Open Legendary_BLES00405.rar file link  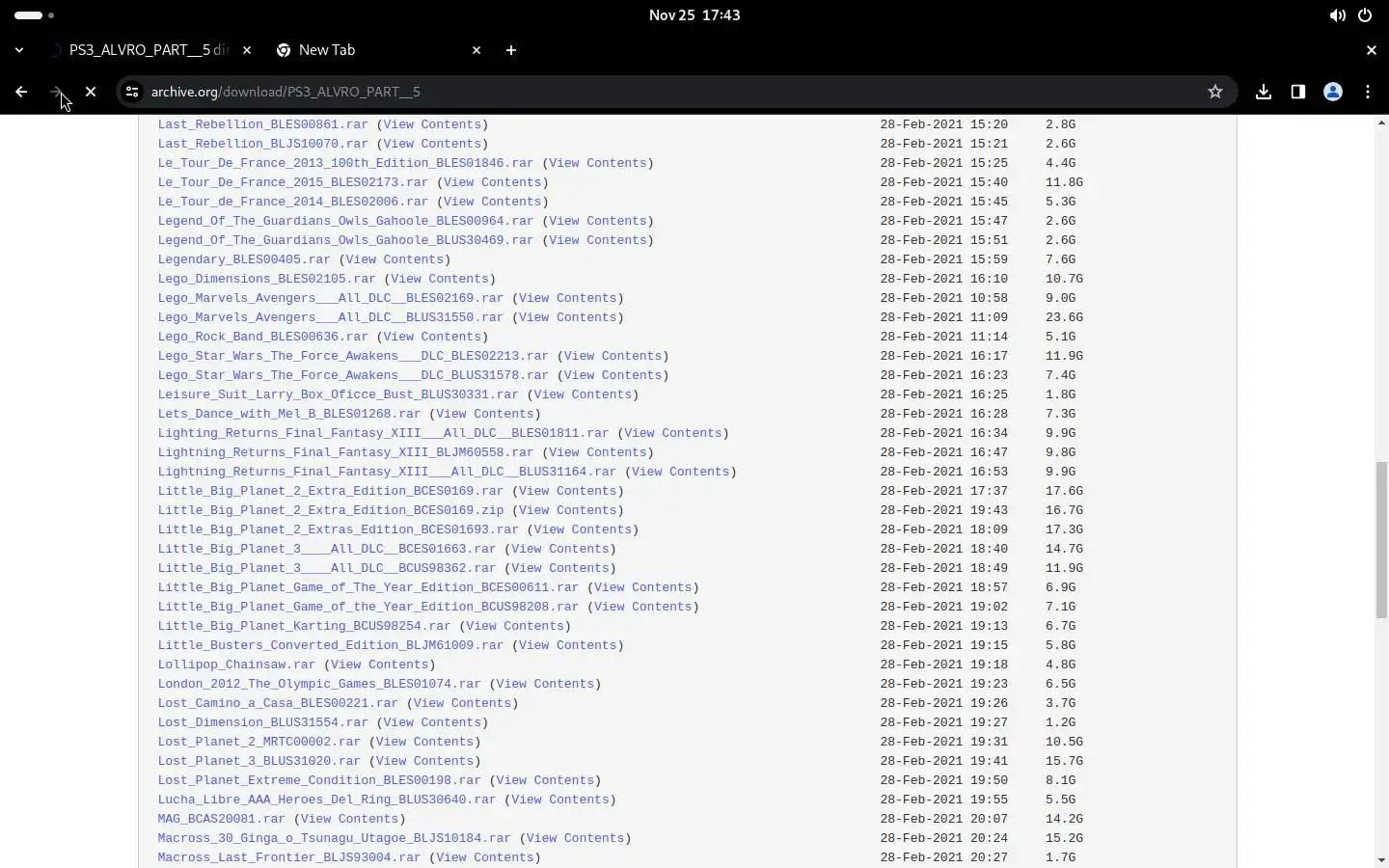(244, 259)
